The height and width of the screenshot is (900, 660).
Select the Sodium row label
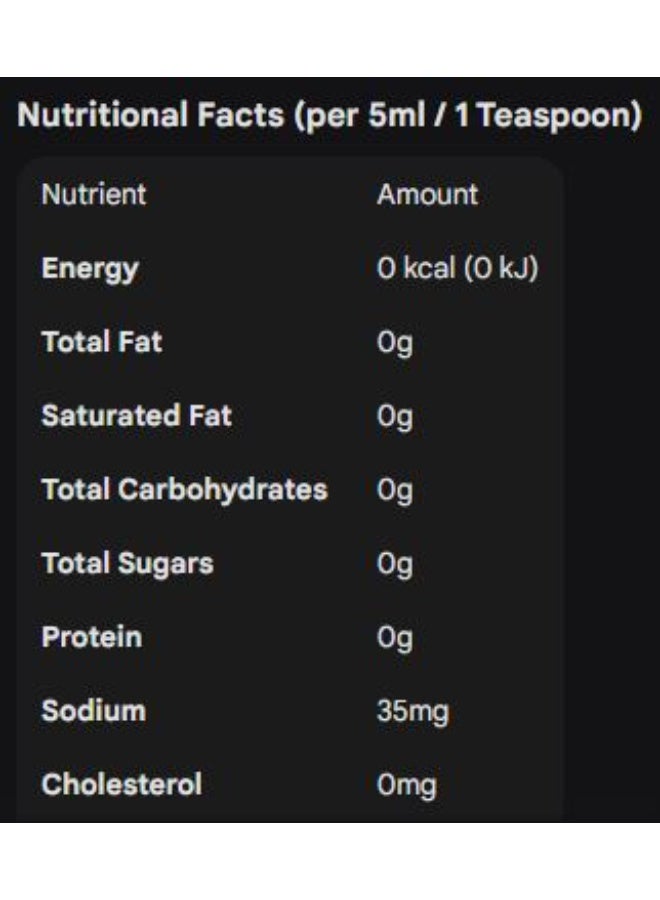click(94, 711)
